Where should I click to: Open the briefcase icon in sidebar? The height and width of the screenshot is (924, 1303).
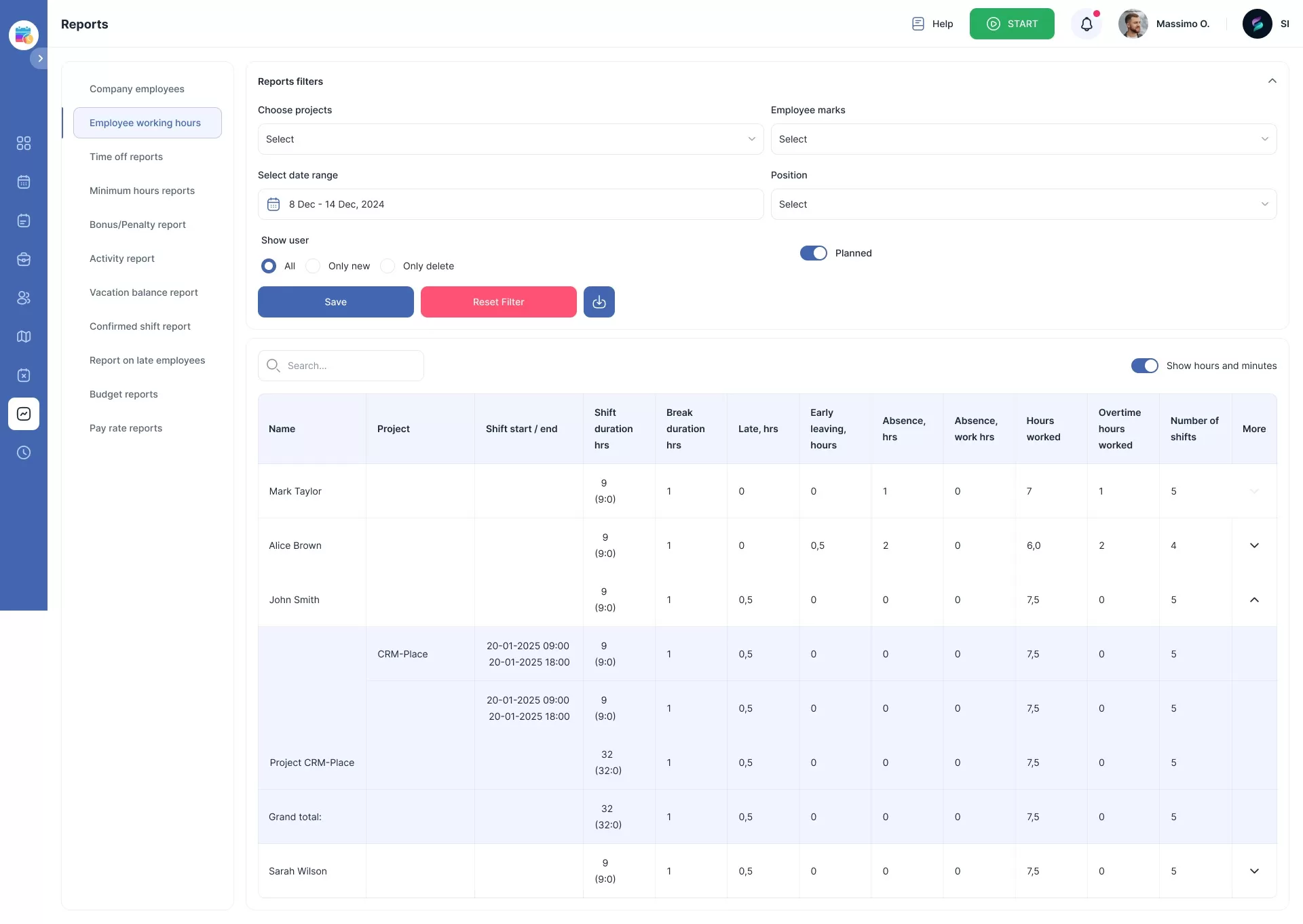24,259
